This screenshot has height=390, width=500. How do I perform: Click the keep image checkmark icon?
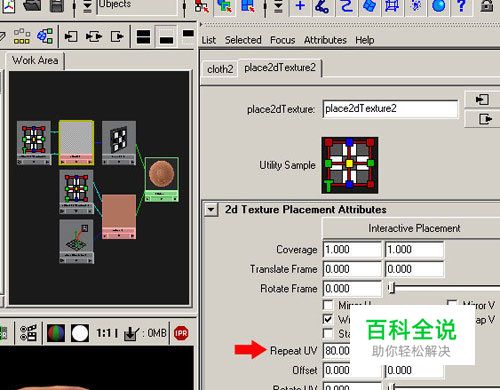click(131, 333)
